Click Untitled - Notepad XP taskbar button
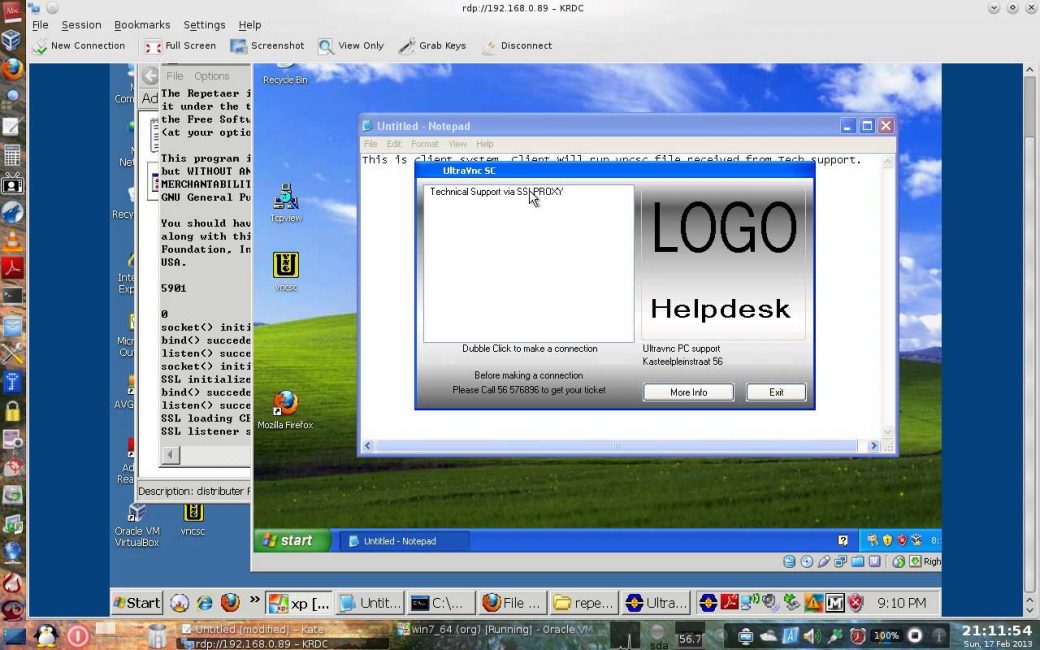 [x=405, y=541]
